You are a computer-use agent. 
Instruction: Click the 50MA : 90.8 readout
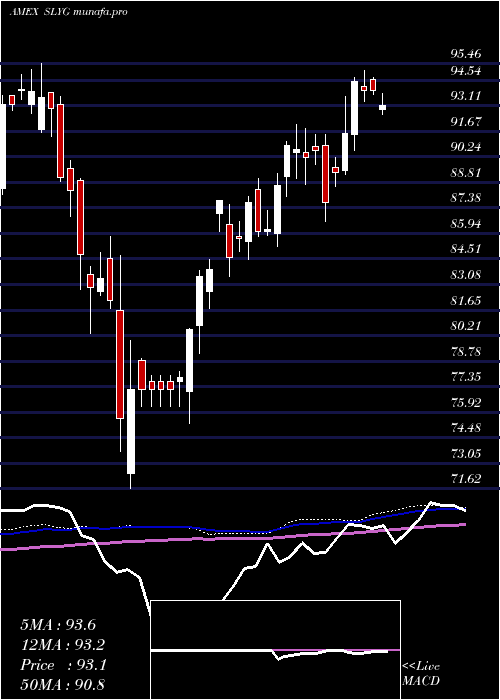pos(63,685)
